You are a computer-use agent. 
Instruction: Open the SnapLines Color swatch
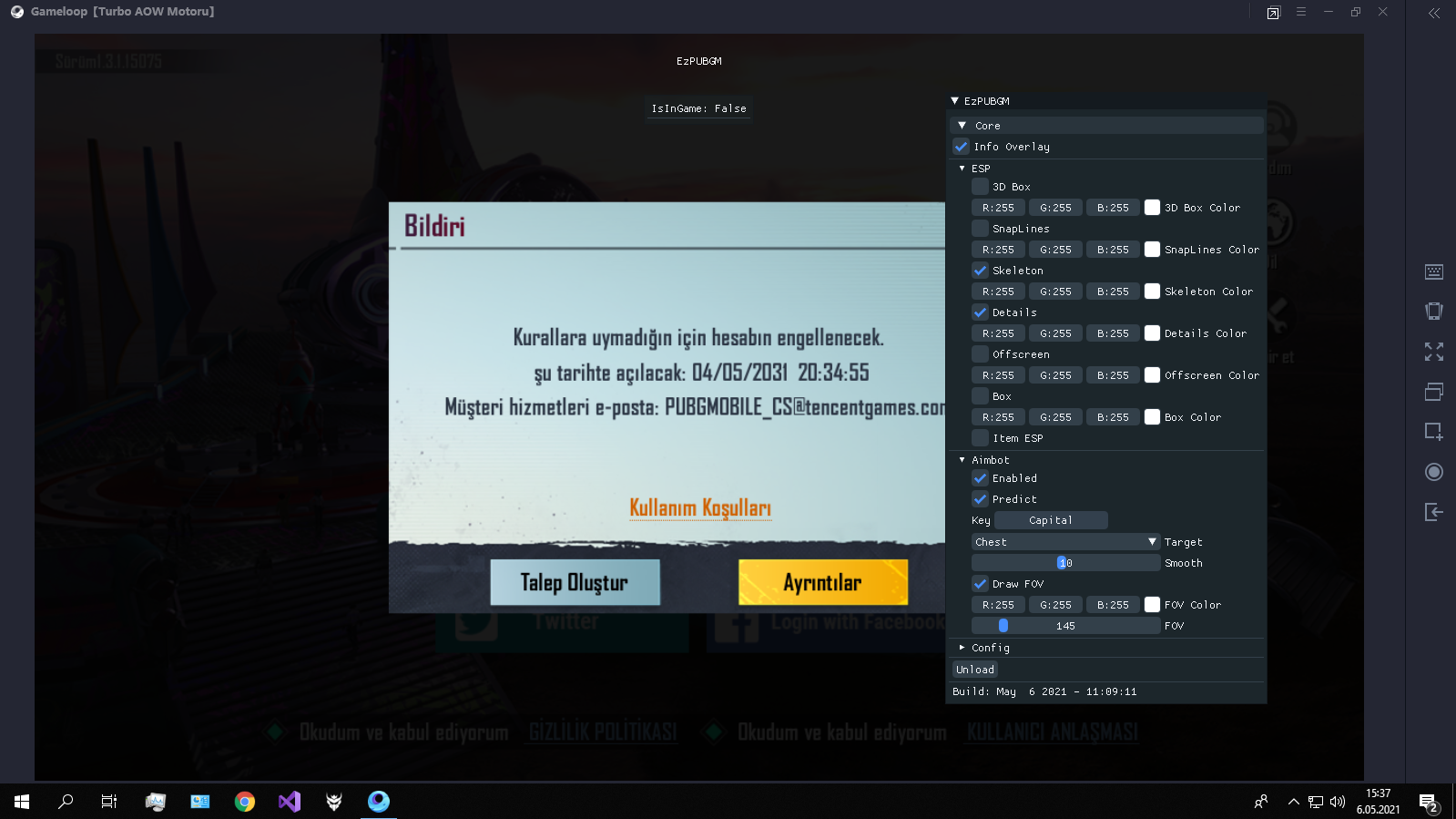coord(1152,250)
